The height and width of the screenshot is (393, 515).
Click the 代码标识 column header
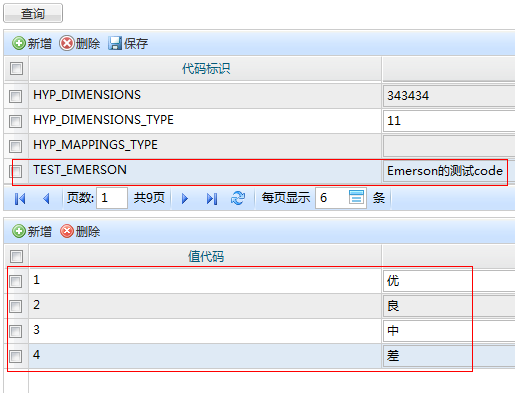205,69
